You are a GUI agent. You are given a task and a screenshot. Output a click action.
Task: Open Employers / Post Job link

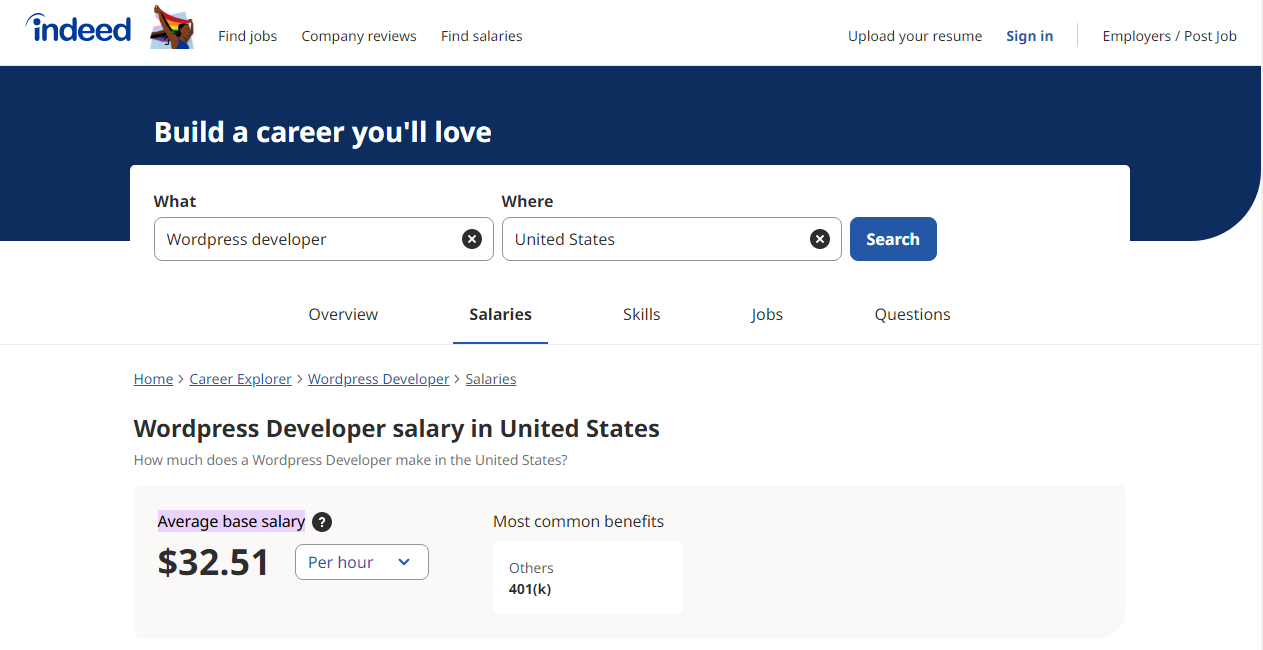[1170, 36]
